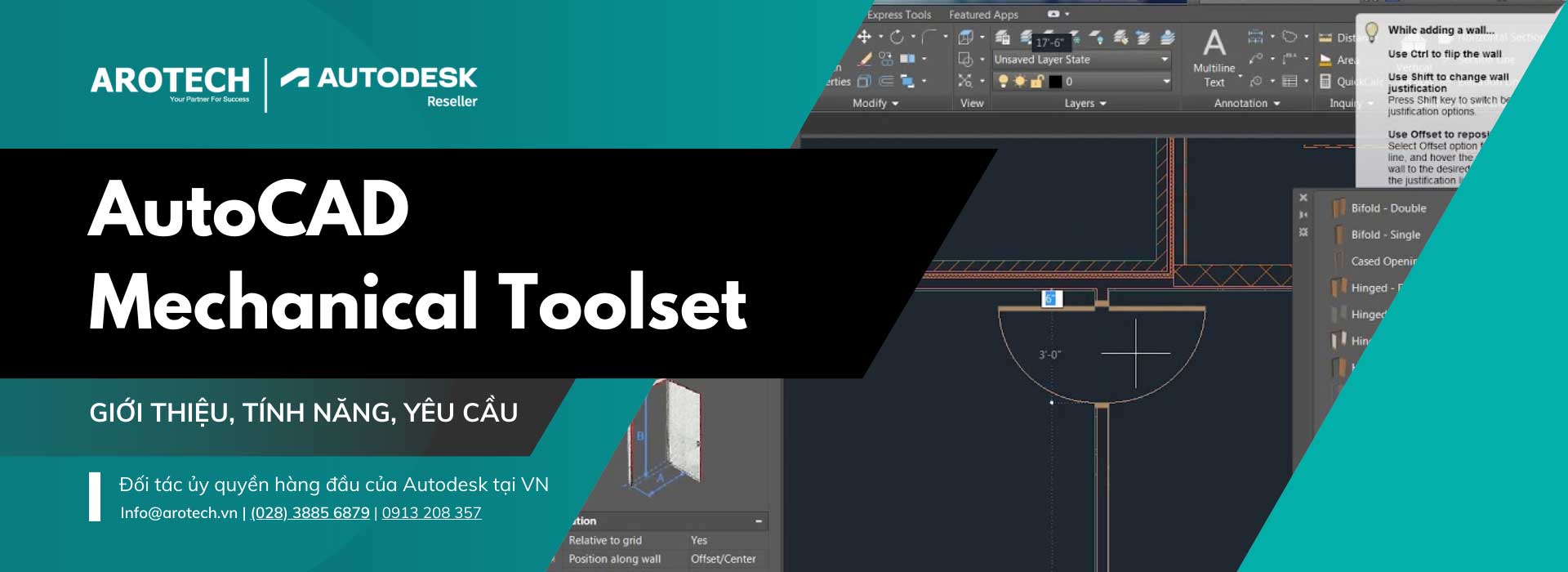
Task: Click the 3D box view icon
Action: click(965, 37)
